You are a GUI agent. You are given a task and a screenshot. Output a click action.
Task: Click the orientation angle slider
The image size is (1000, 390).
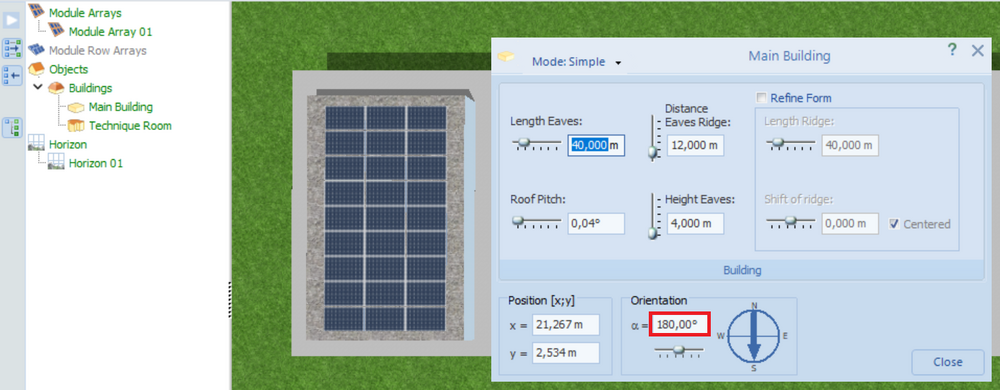[x=679, y=350]
